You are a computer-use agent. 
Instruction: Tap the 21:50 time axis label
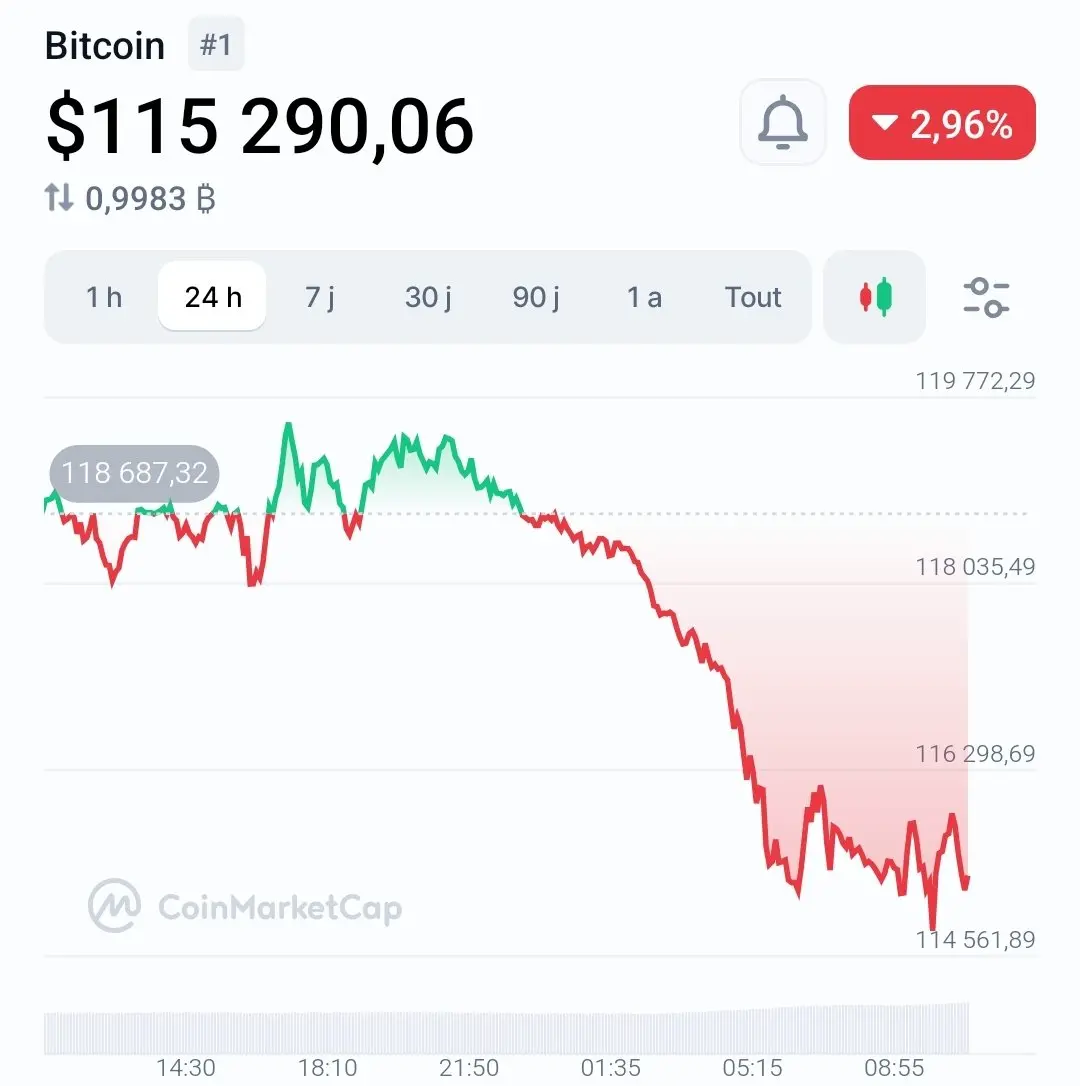(469, 1068)
